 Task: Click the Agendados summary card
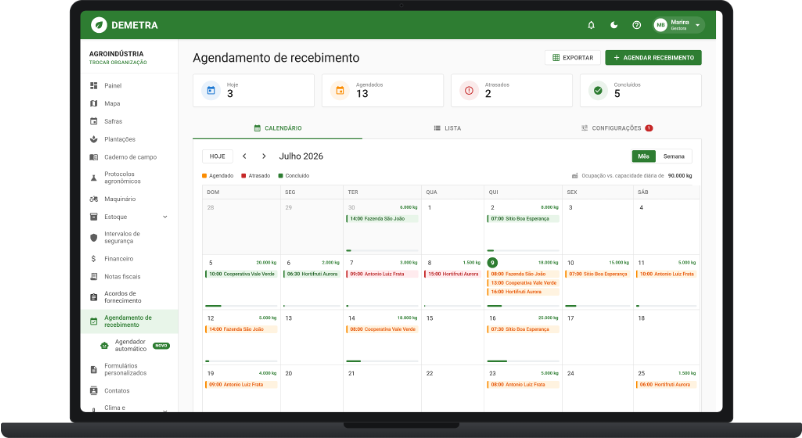[383, 91]
